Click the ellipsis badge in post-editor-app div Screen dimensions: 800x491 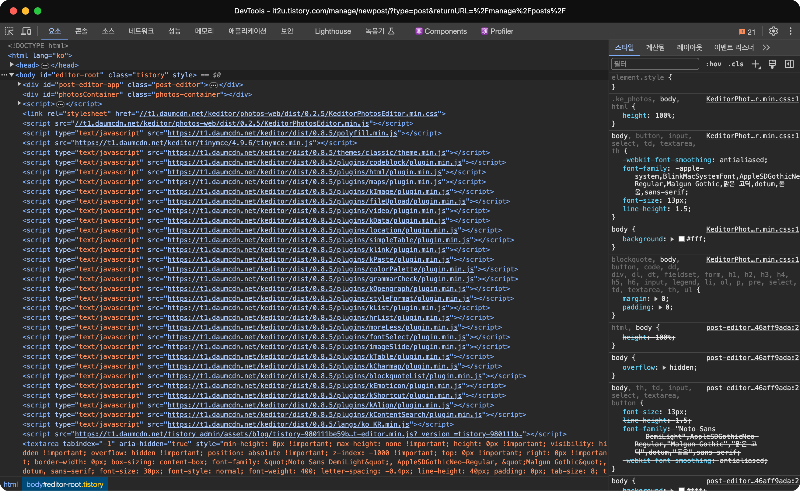click(x=213, y=85)
